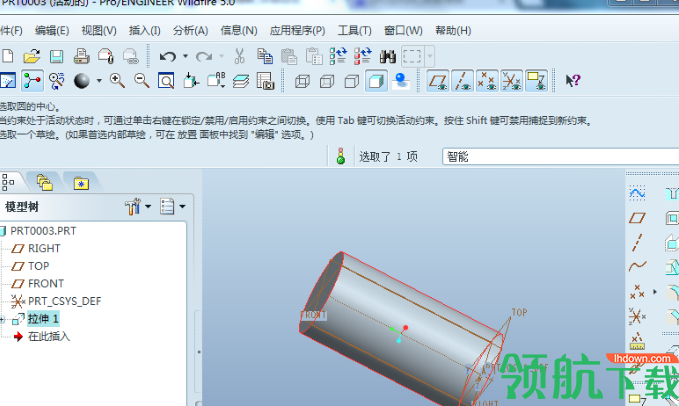Toggle datum points display
Screen dimensions: 679x406
(487, 81)
